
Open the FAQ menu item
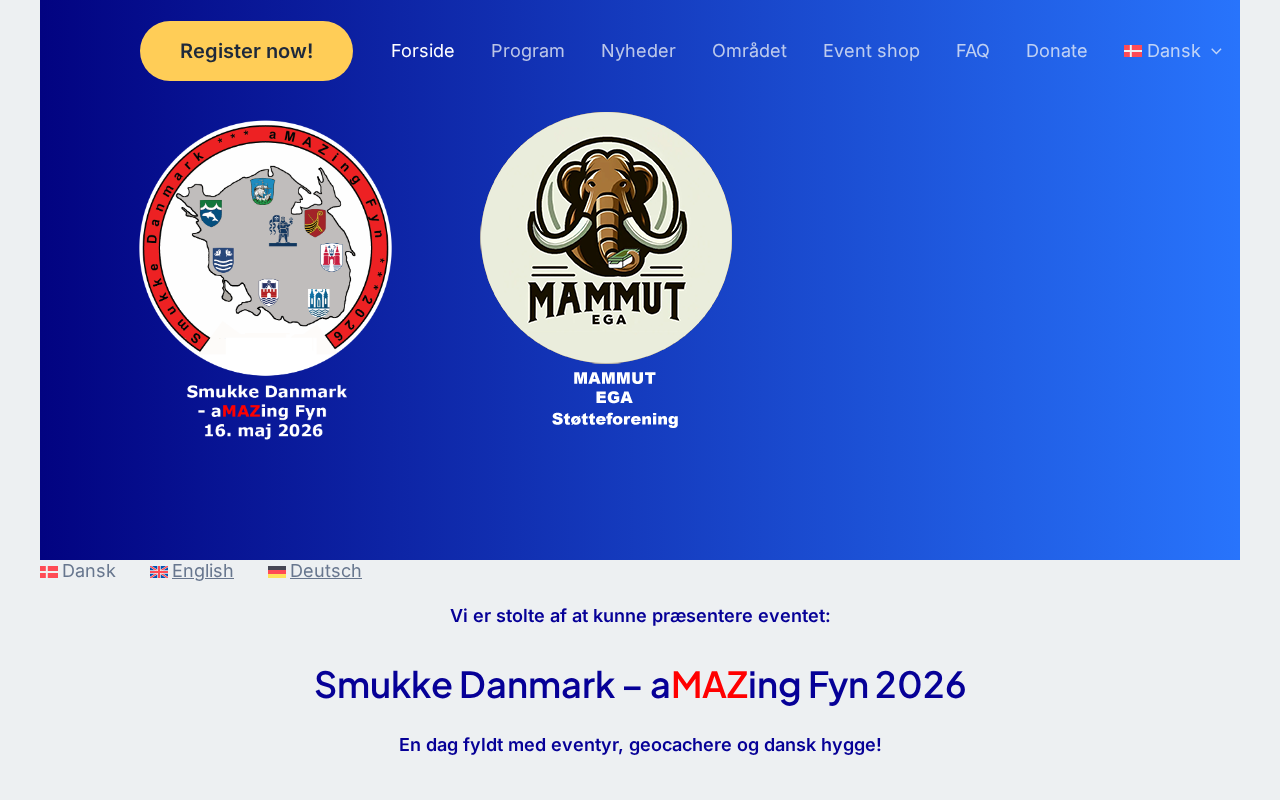click(973, 51)
